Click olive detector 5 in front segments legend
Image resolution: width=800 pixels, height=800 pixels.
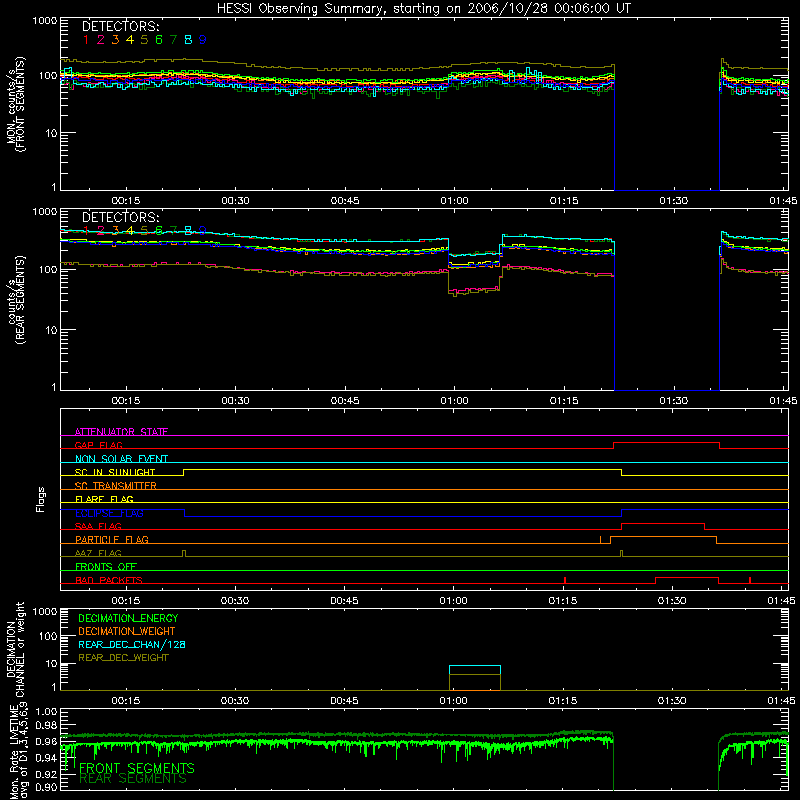point(144,40)
